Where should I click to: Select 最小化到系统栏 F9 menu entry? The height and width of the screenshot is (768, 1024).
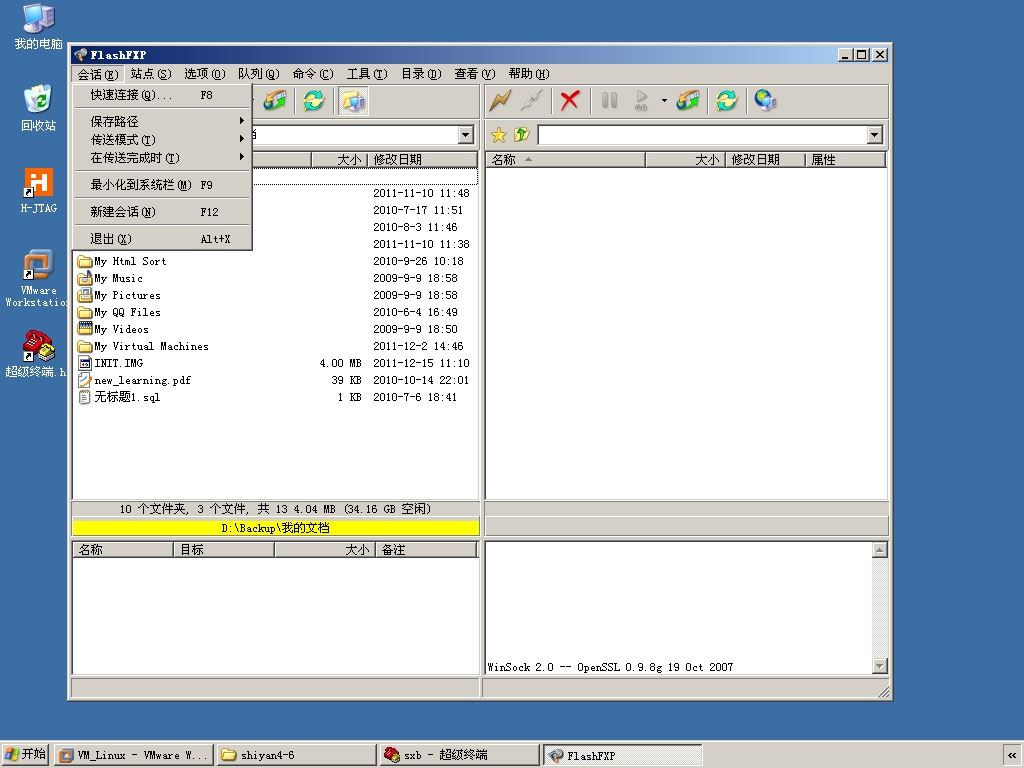tap(161, 185)
